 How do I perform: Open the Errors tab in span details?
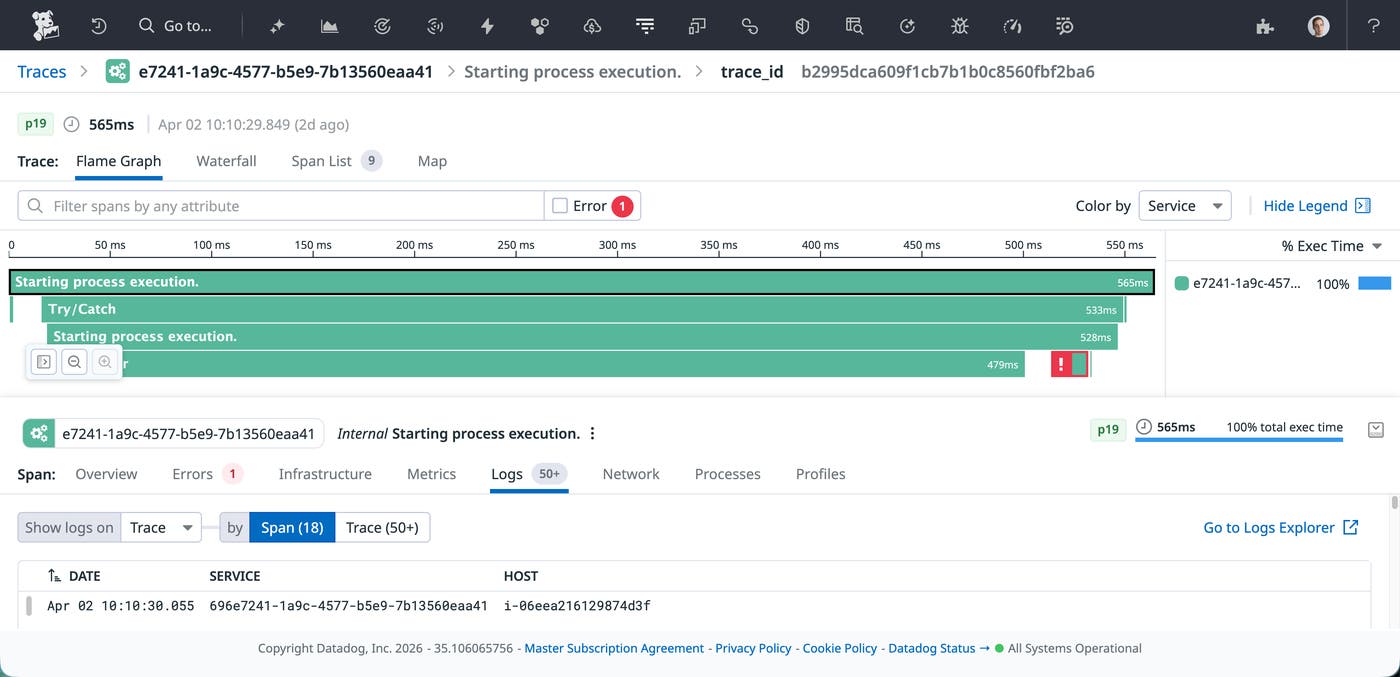pyautogui.click(x=191, y=474)
